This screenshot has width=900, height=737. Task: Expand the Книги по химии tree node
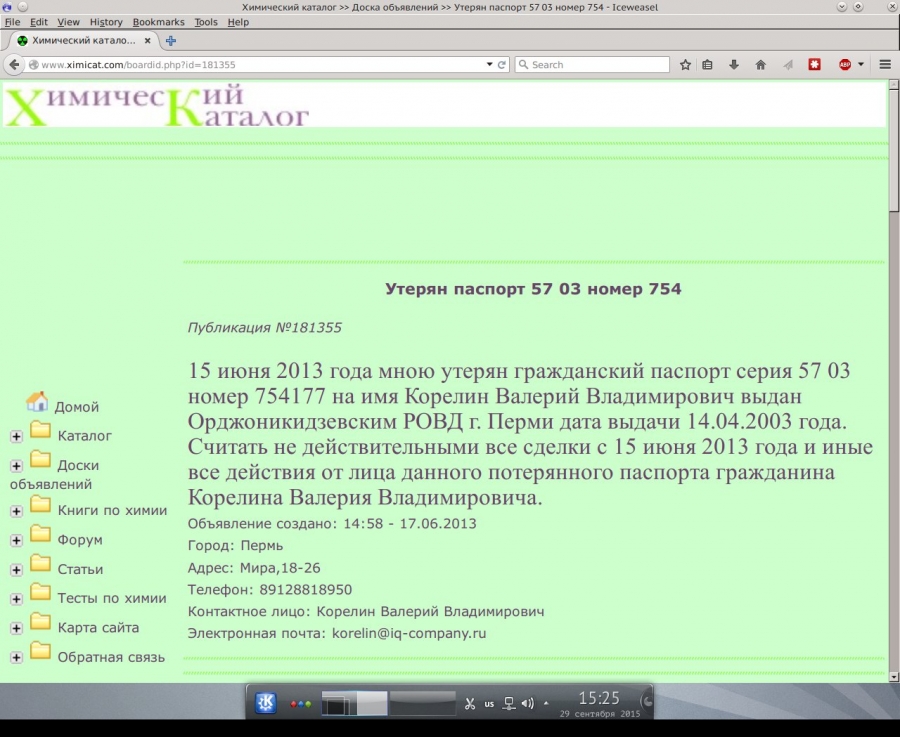click(16, 511)
